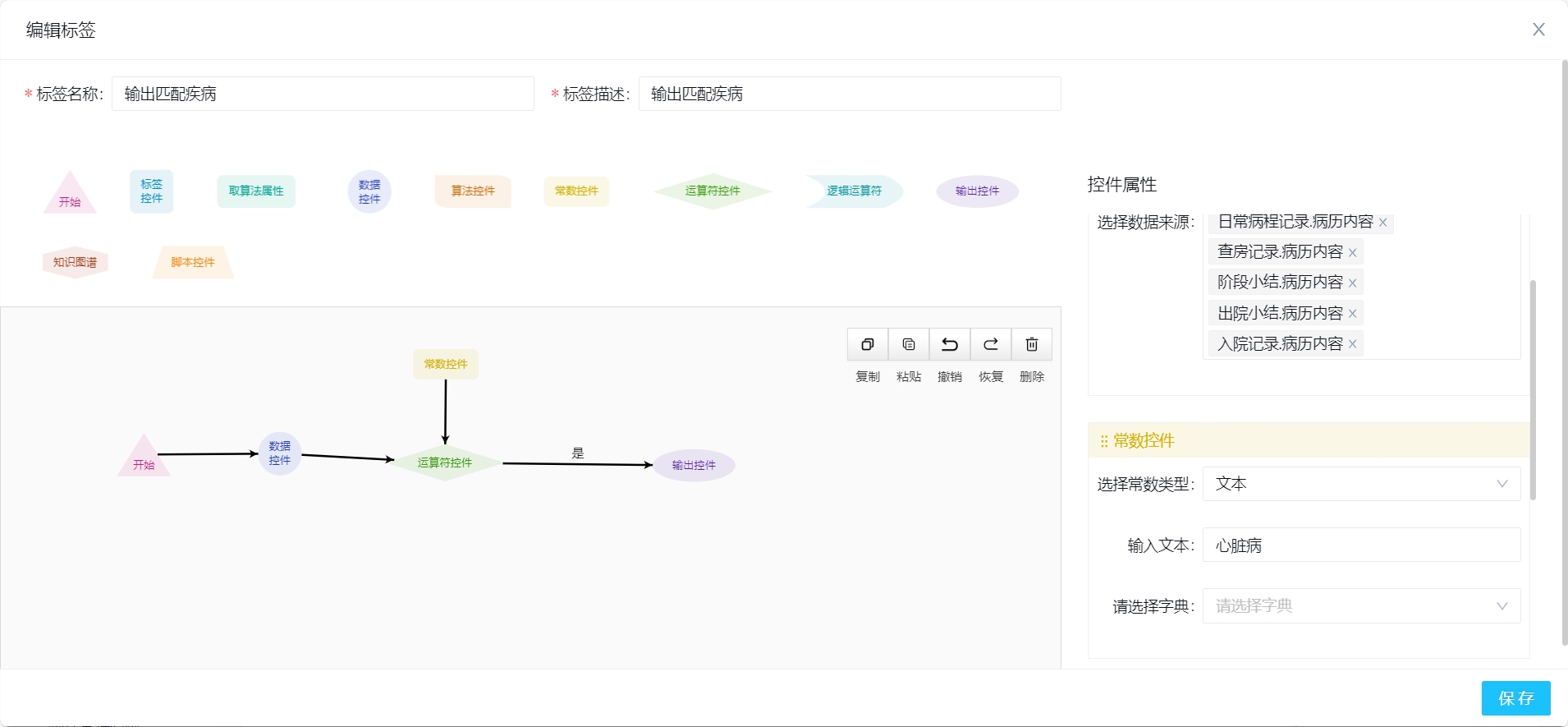Viewport: 1568px width, 727px height.
Task: Focus the 标签描述 input field
Action: pyautogui.click(x=850, y=94)
